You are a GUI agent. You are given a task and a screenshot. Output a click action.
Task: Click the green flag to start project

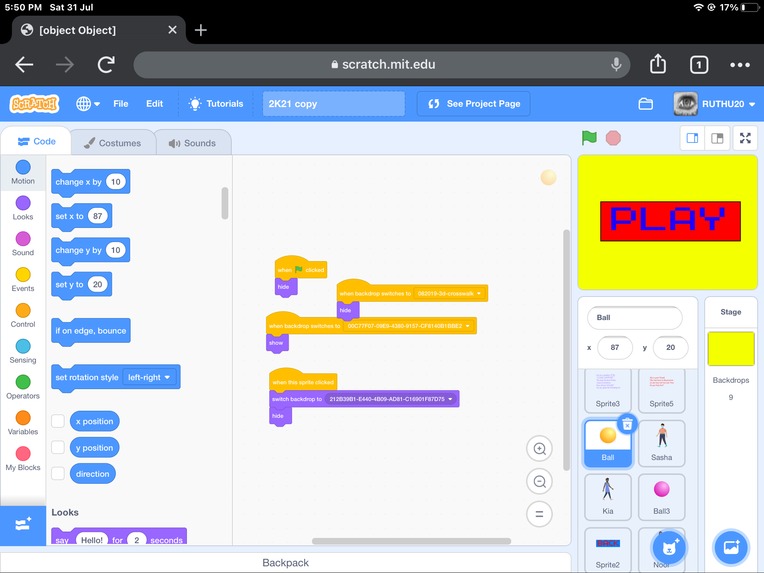tap(589, 138)
